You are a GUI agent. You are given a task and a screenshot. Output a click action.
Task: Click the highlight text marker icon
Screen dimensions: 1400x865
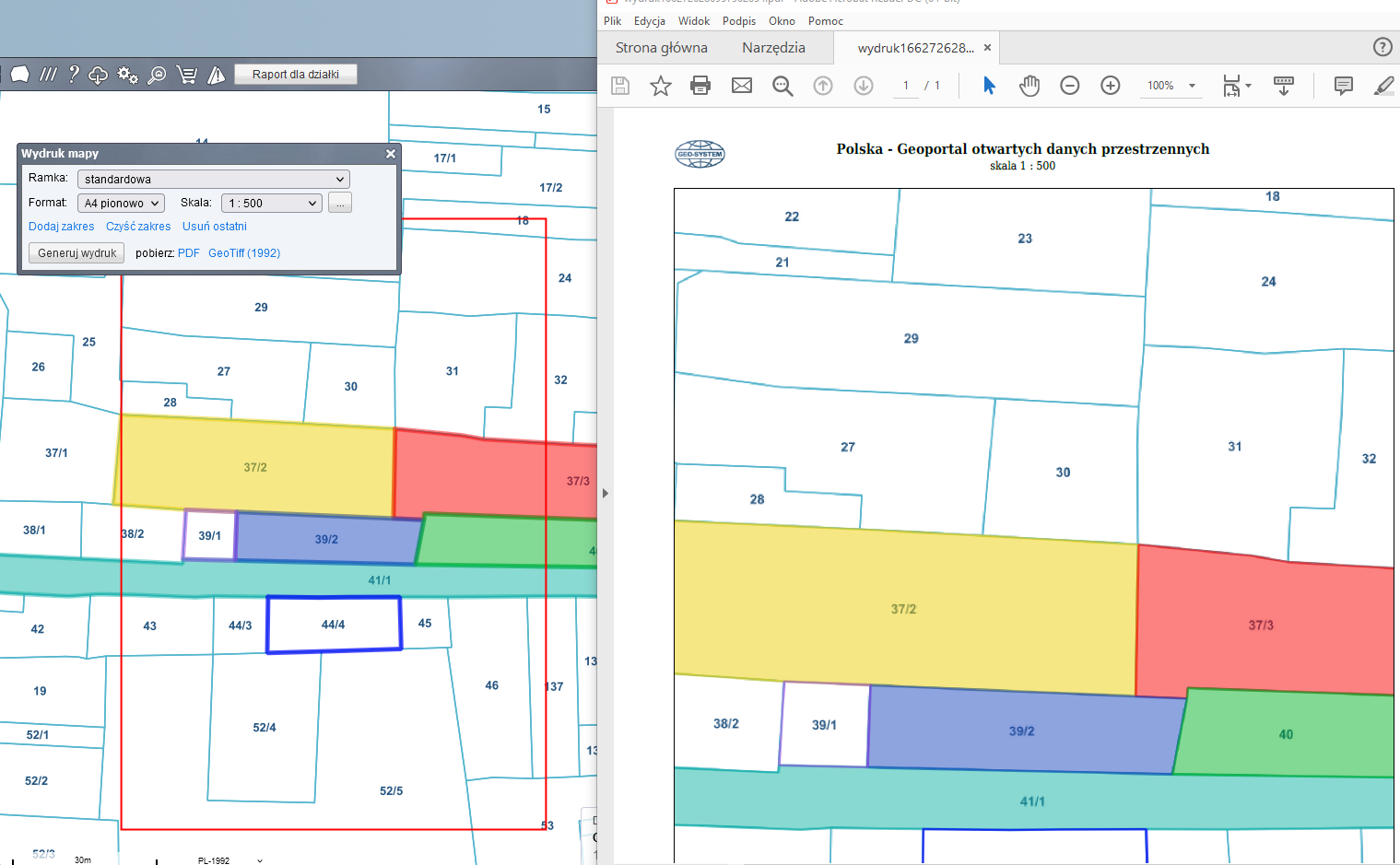pos(1383,86)
